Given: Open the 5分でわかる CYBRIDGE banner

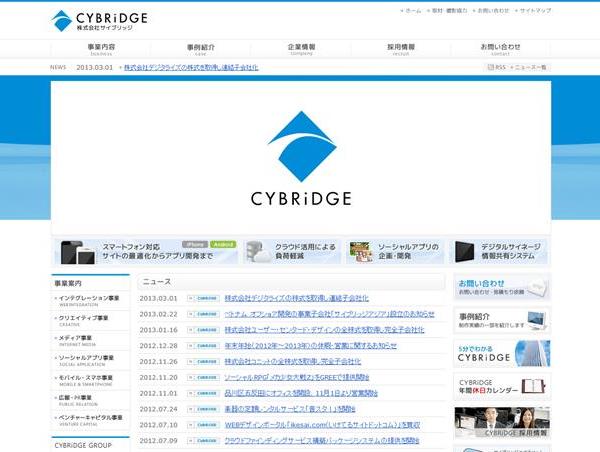Looking at the screenshot, I should coord(502,354).
